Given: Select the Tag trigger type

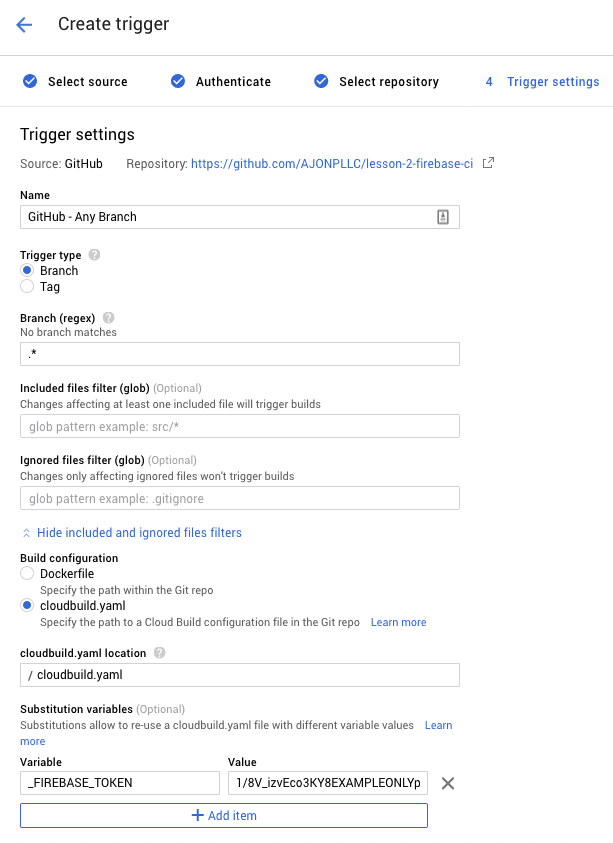Looking at the screenshot, I should [x=27, y=286].
